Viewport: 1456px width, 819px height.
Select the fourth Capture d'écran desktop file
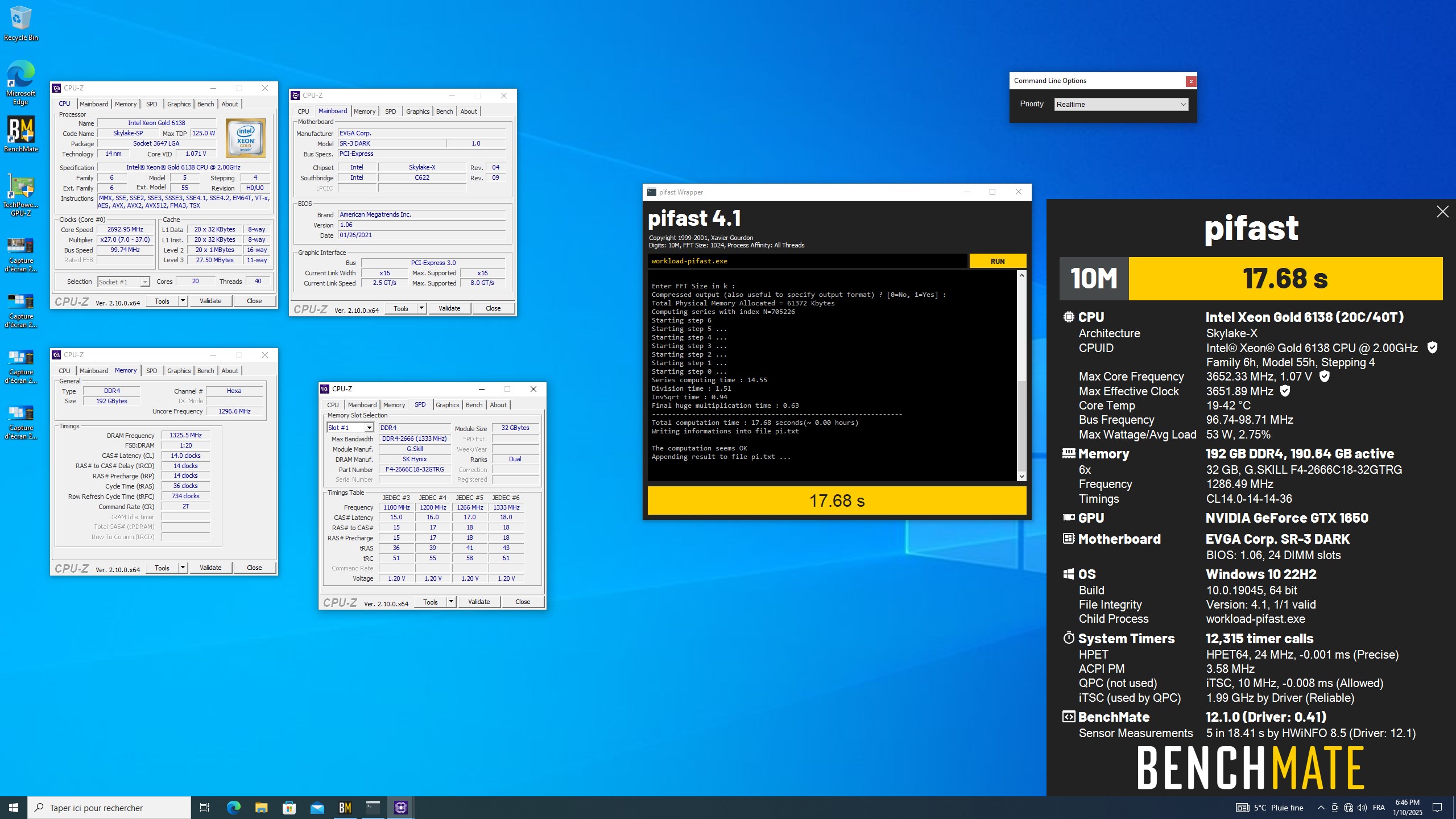pos(20,421)
